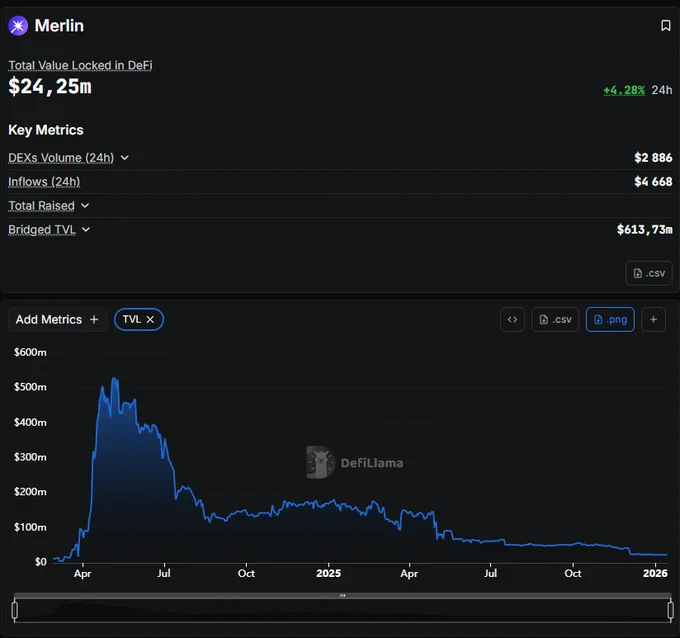Click the Bridged TVL label text
The width and height of the screenshot is (680, 638).
tap(42, 229)
